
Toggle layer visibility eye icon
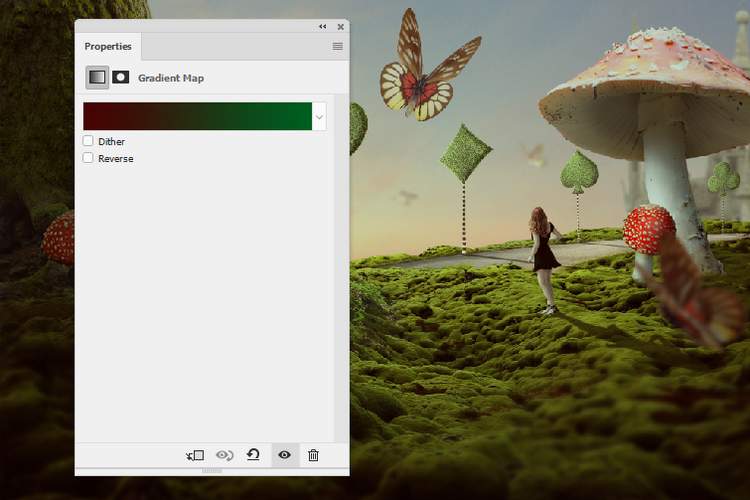pos(284,455)
